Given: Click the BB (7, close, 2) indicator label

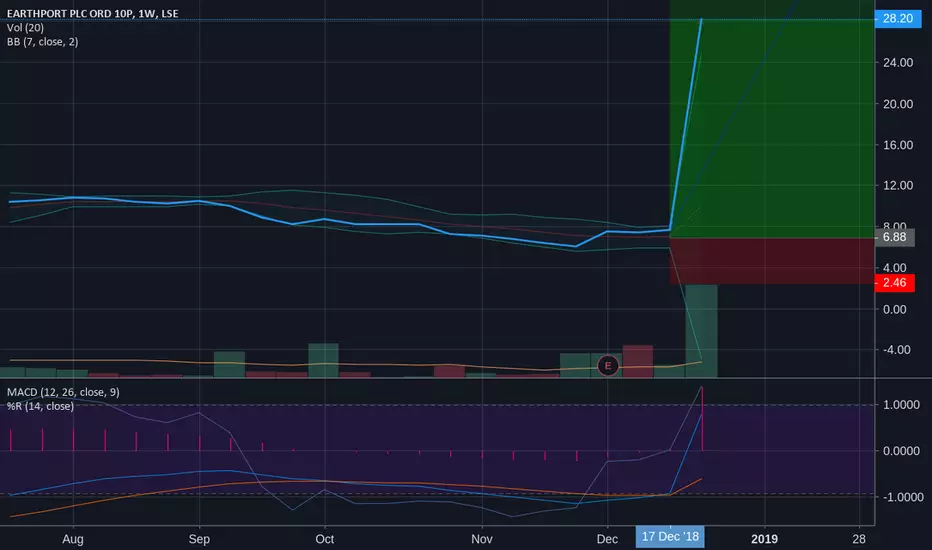Looking at the screenshot, I should coord(42,42).
